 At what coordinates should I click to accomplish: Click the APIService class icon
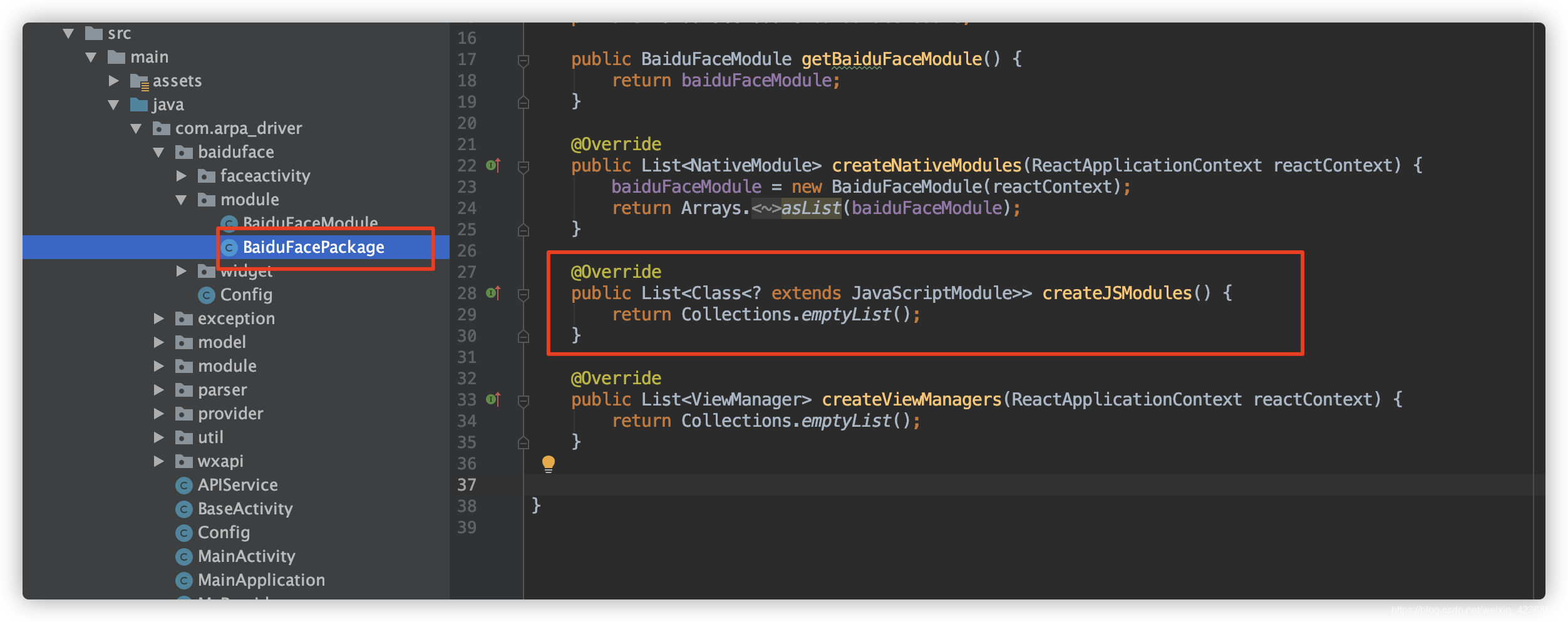pos(184,485)
